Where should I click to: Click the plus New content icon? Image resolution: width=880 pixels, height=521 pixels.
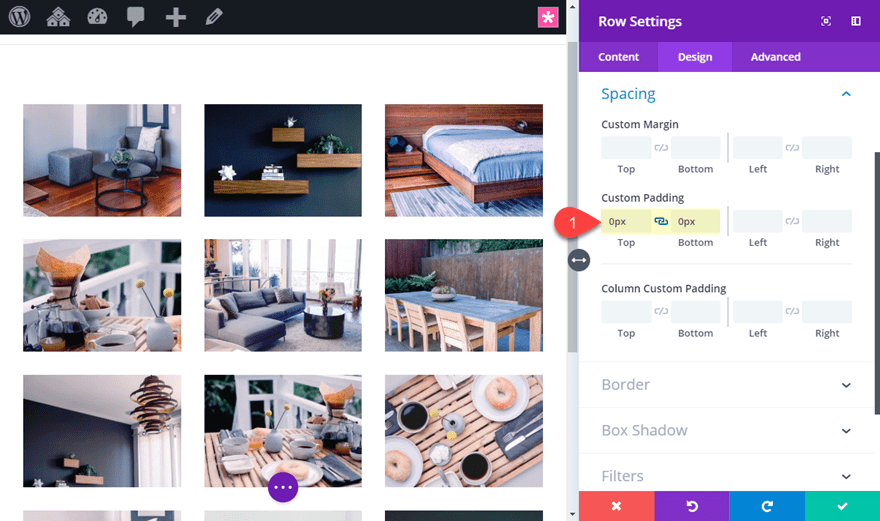click(x=175, y=17)
